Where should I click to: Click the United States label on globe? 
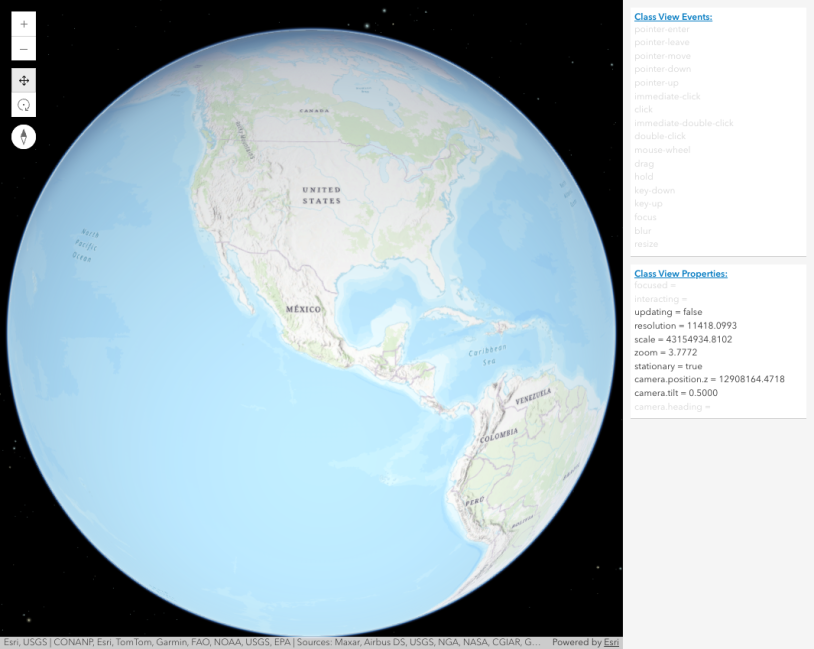click(x=321, y=195)
